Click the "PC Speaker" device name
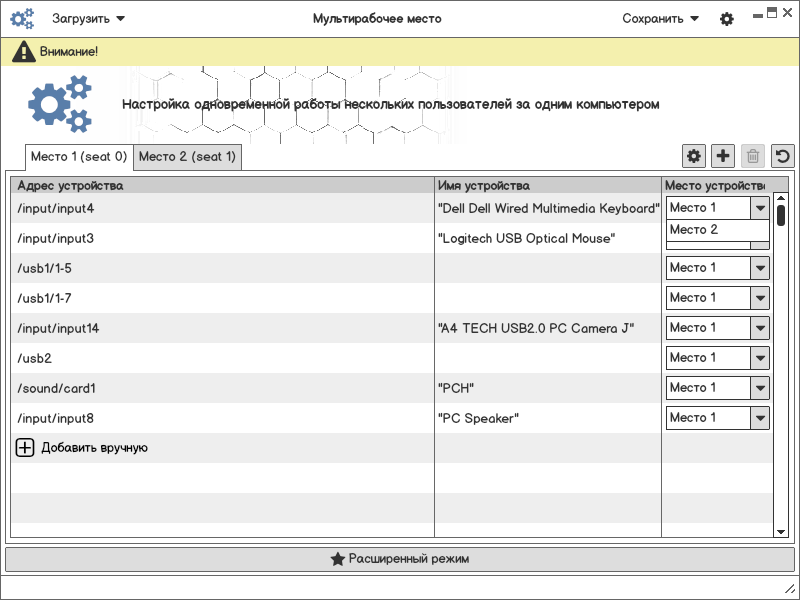Screen dimensions: 800x600 [478, 418]
